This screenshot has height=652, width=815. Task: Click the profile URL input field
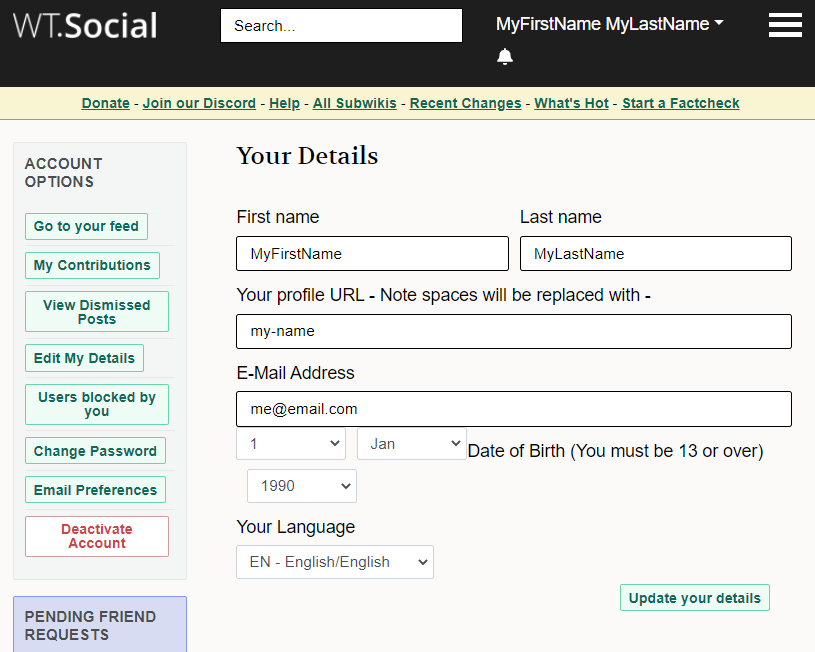[x=514, y=331]
